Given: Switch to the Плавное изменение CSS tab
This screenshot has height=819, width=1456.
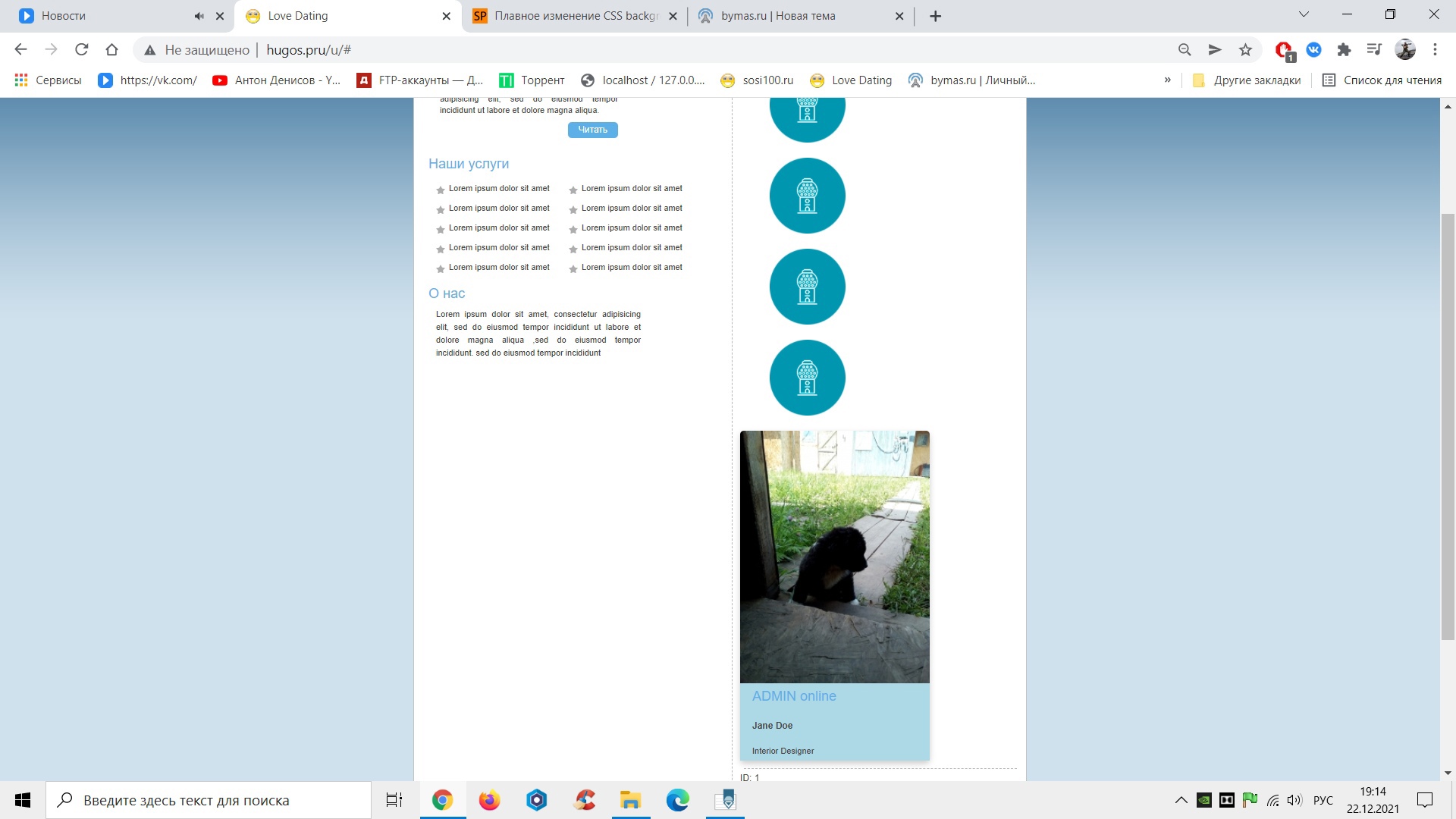Looking at the screenshot, I should point(576,16).
